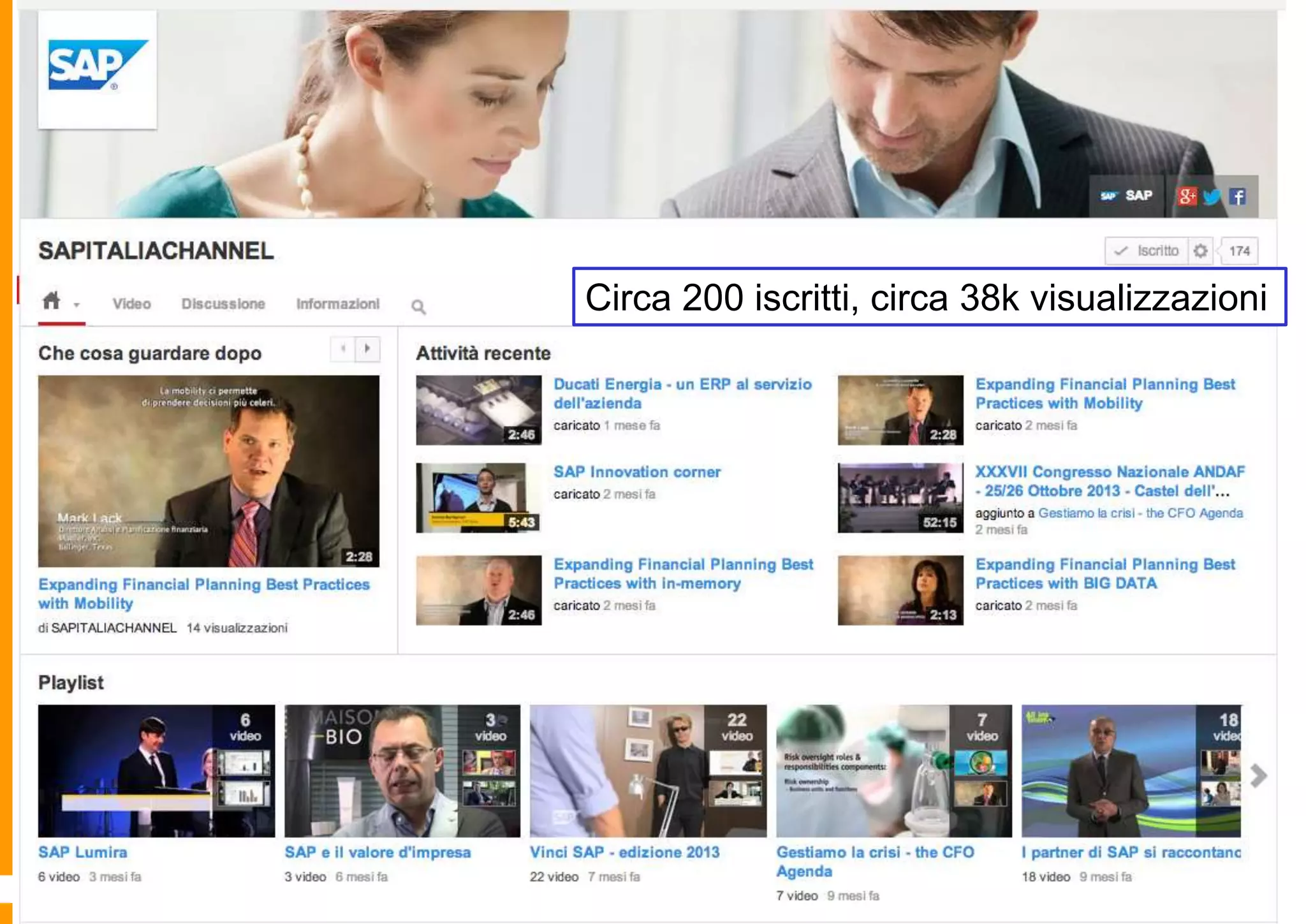Click '14 visualizzazioni' under featured video
This screenshot has width=1306, height=924.
[x=237, y=628]
